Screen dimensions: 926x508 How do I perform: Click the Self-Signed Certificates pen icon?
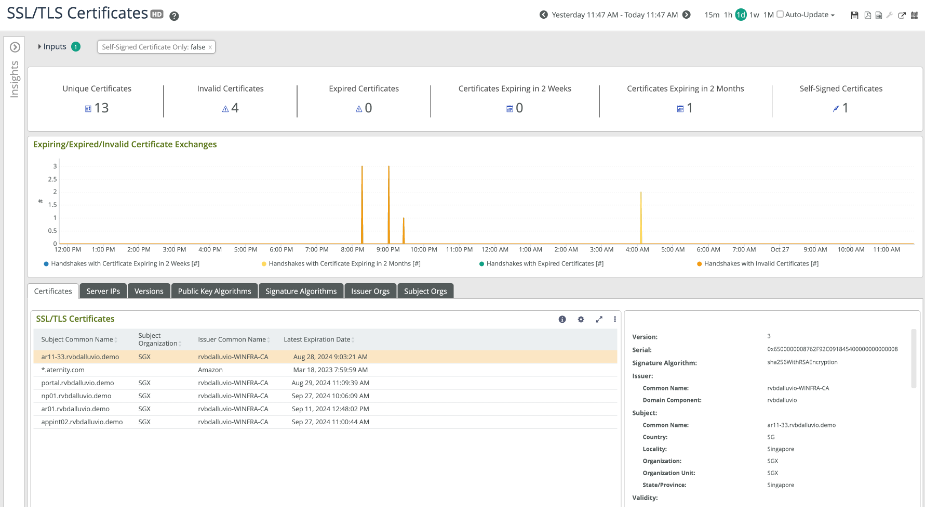836,109
